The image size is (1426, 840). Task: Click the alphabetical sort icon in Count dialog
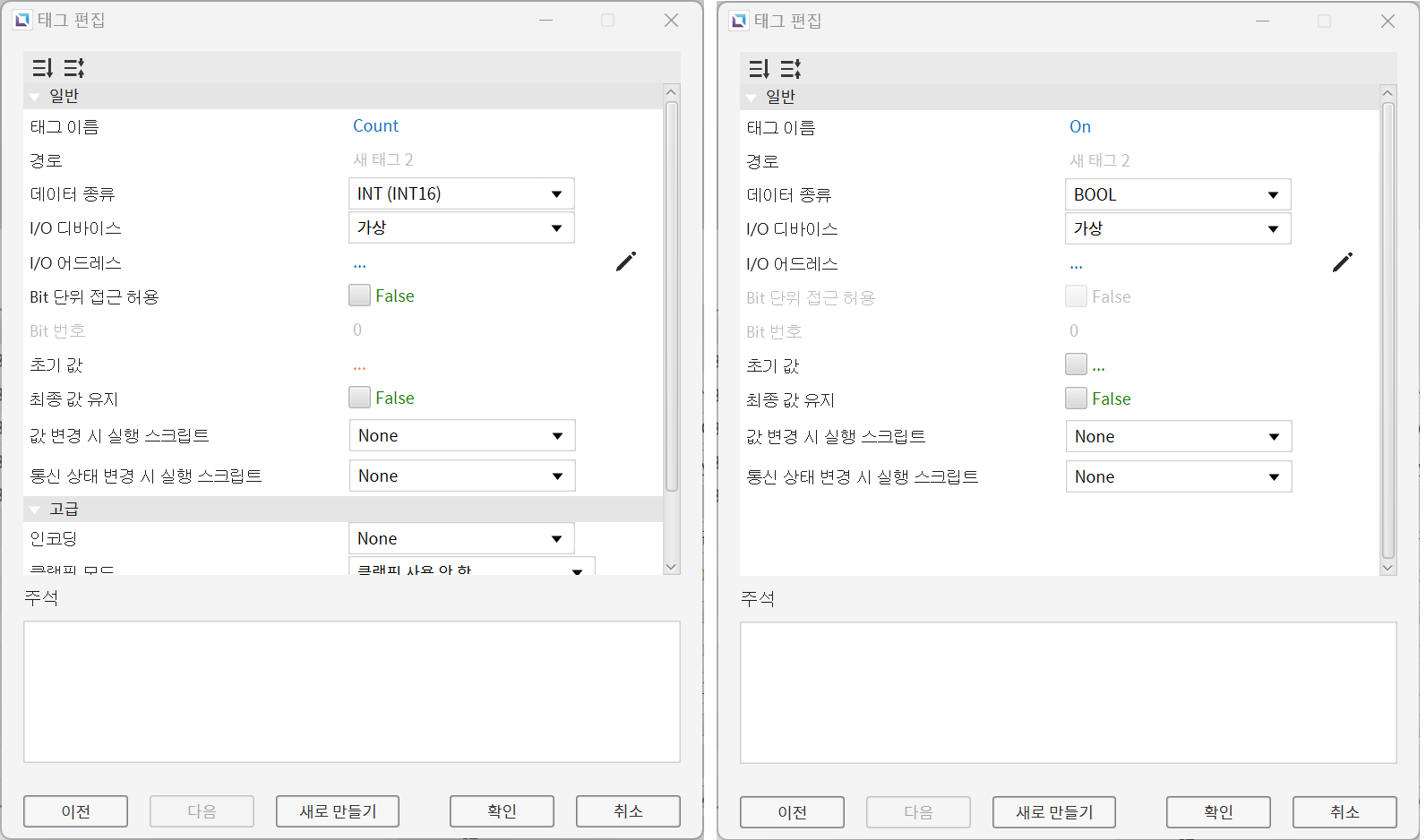tap(73, 68)
